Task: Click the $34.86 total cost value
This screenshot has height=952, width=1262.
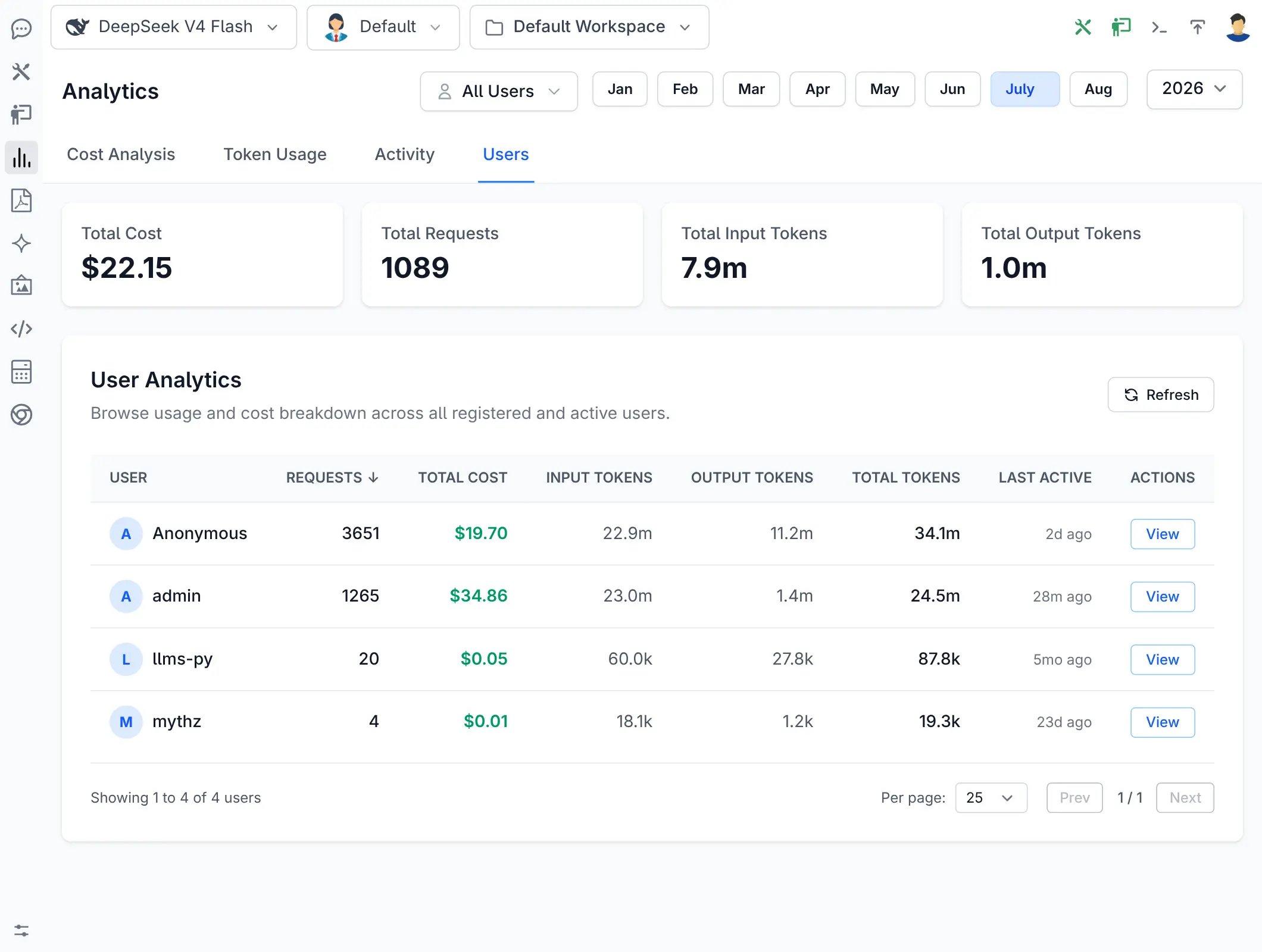Action: 479,596
